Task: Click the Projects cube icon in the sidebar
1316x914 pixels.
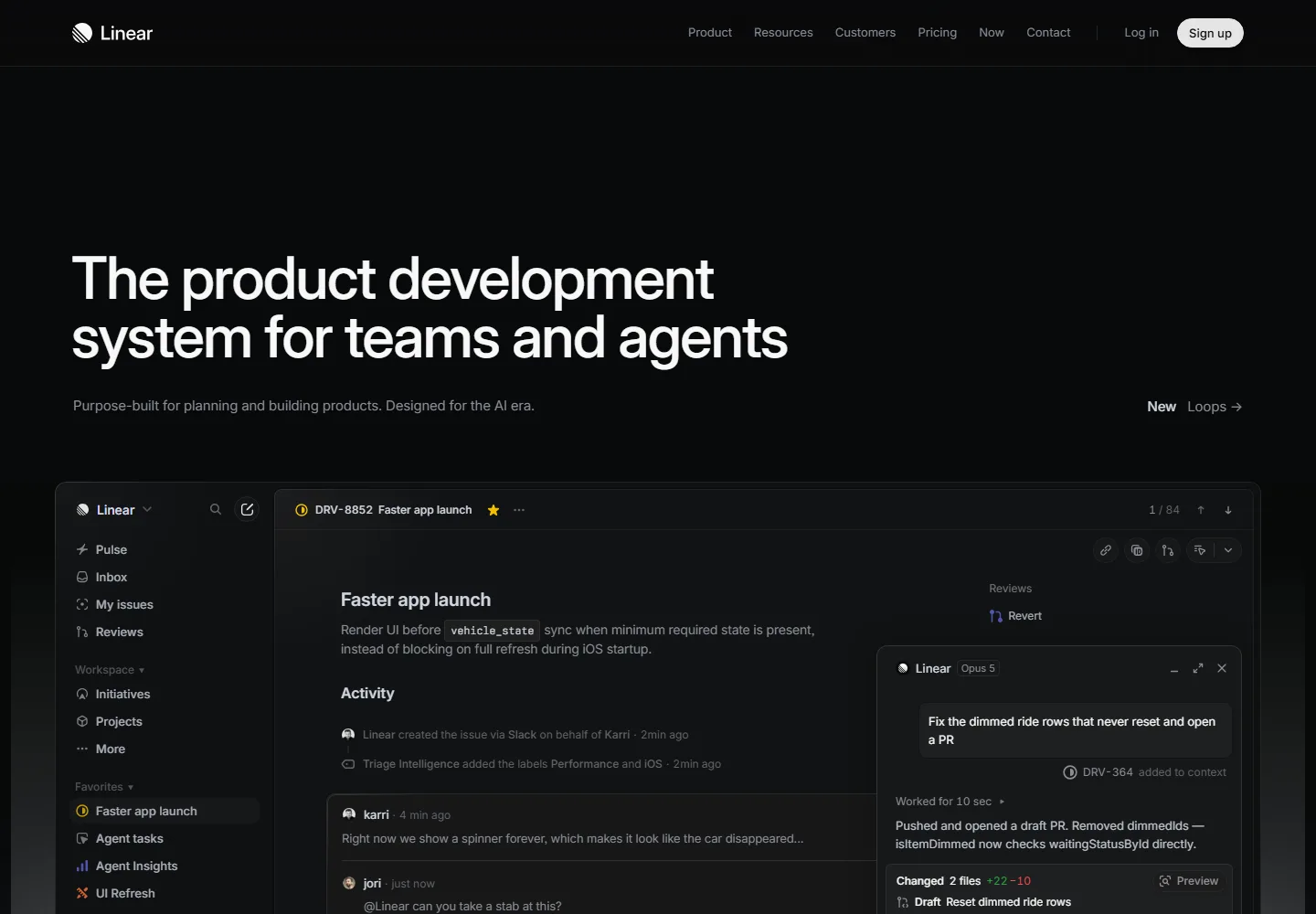Action: coord(82,721)
